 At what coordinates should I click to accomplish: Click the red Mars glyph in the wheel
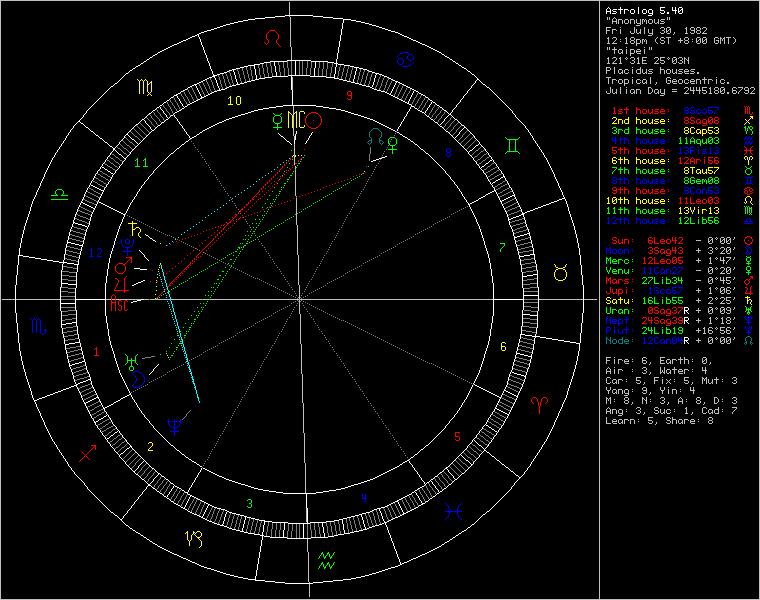[x=122, y=267]
